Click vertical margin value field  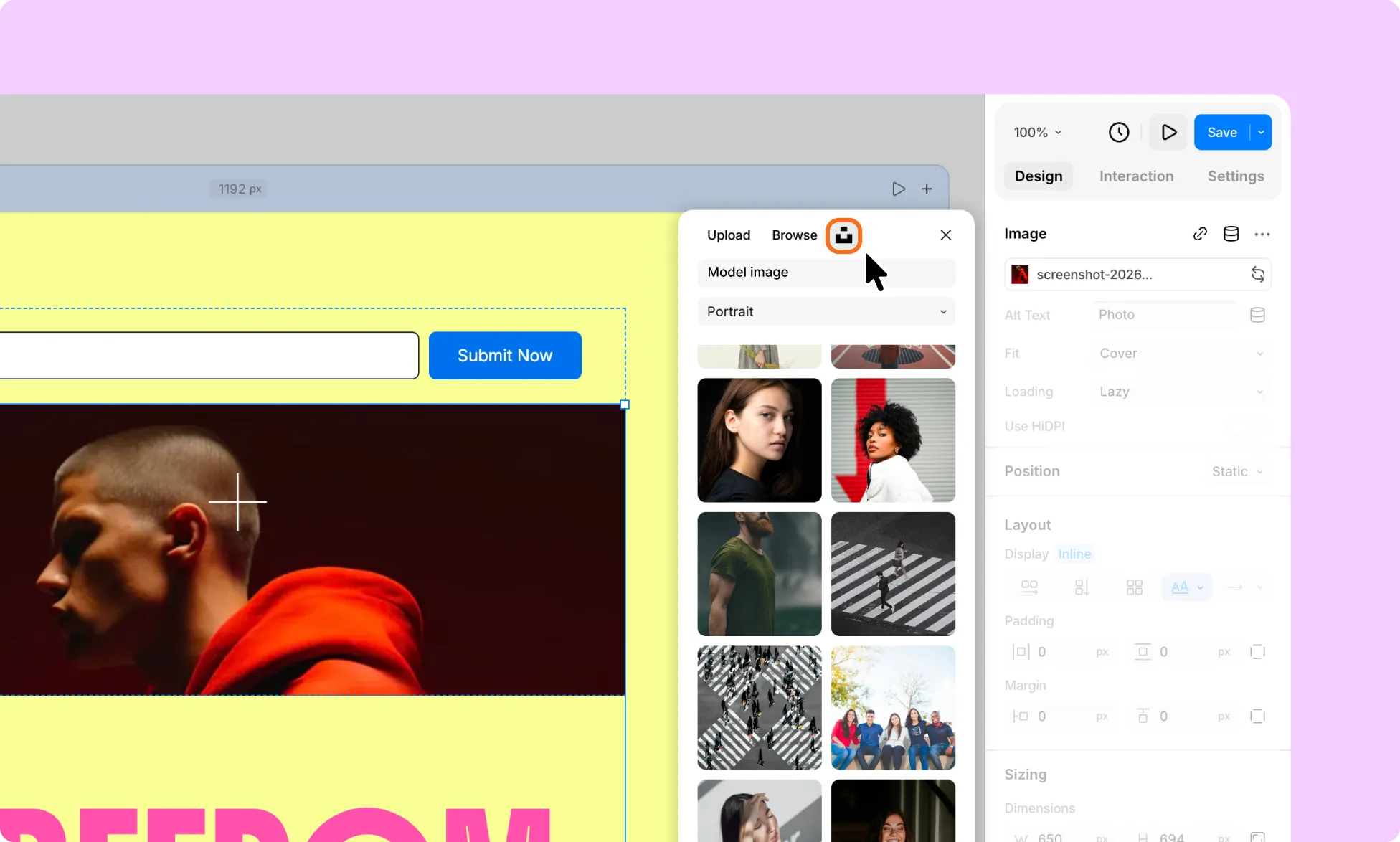1183,716
